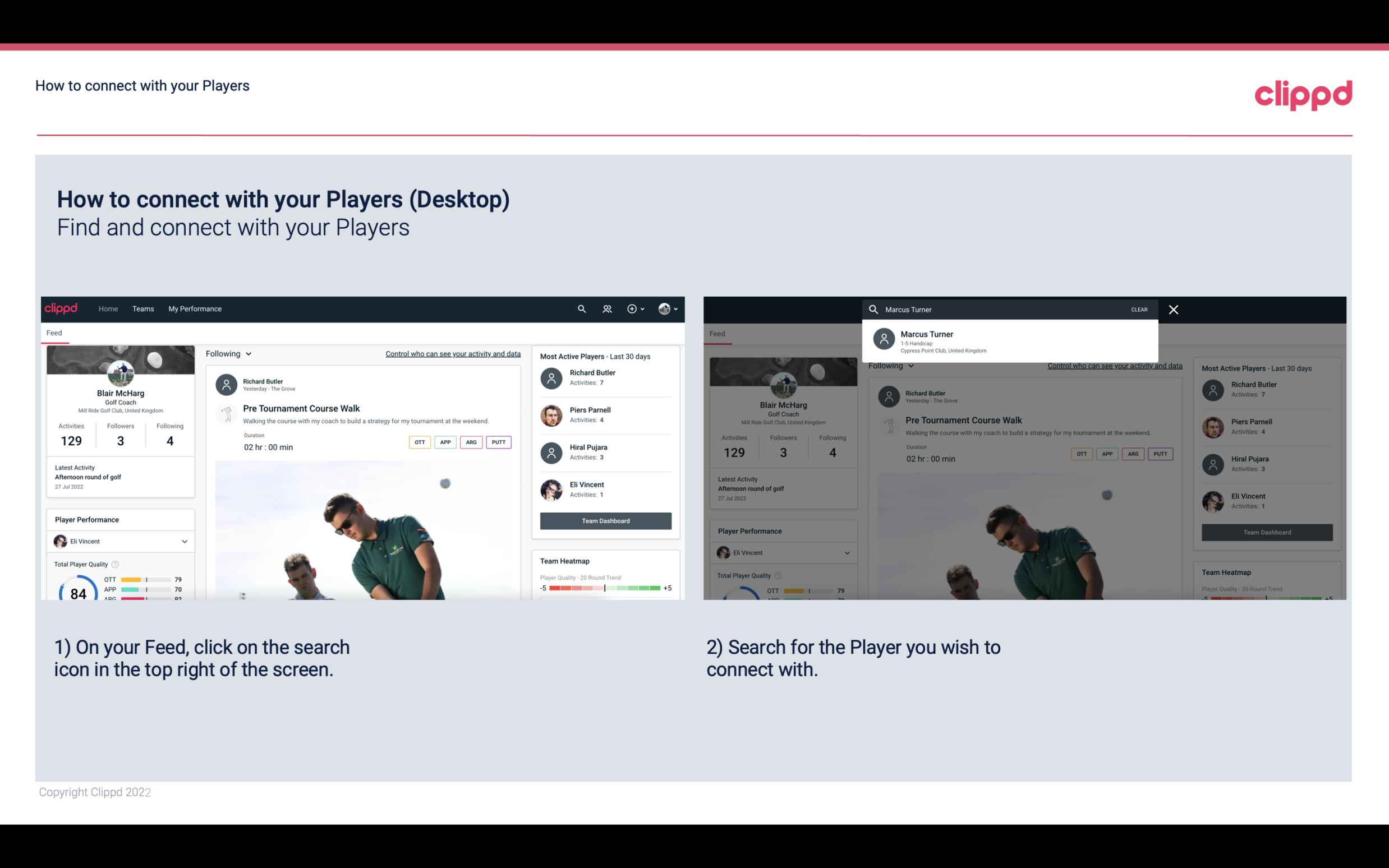Image resolution: width=1389 pixels, height=868 pixels.
Task: Click the Teams navigation icon
Action: tap(143, 308)
